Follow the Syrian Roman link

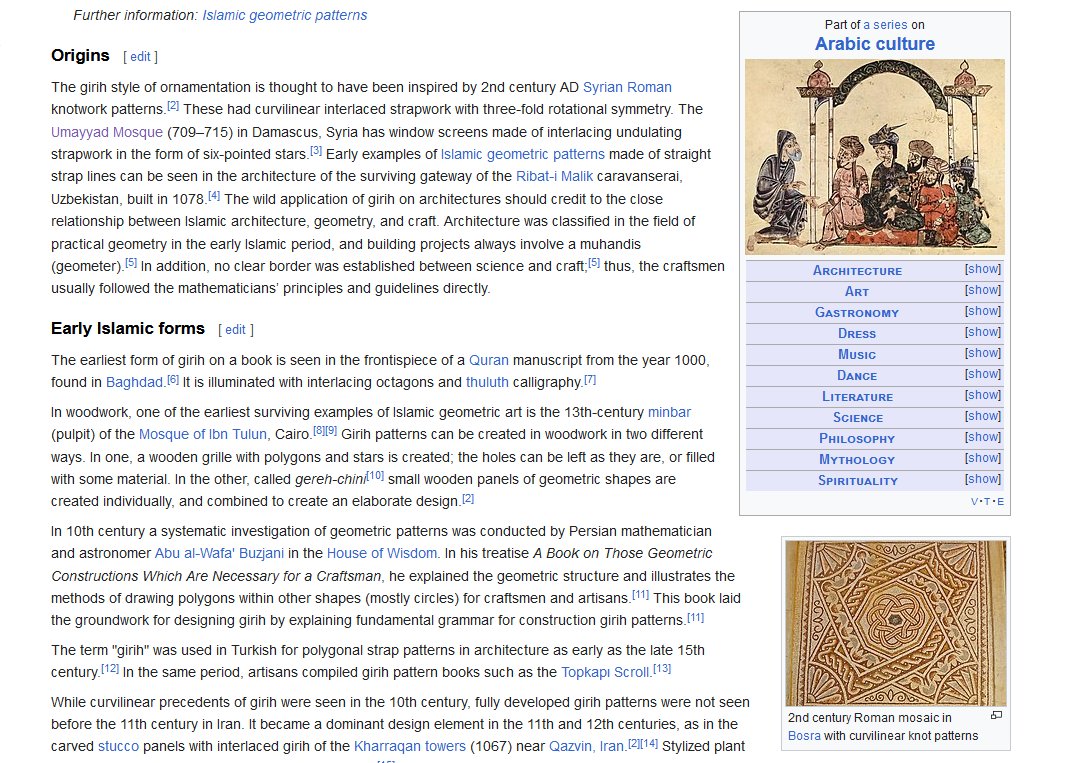tap(627, 87)
